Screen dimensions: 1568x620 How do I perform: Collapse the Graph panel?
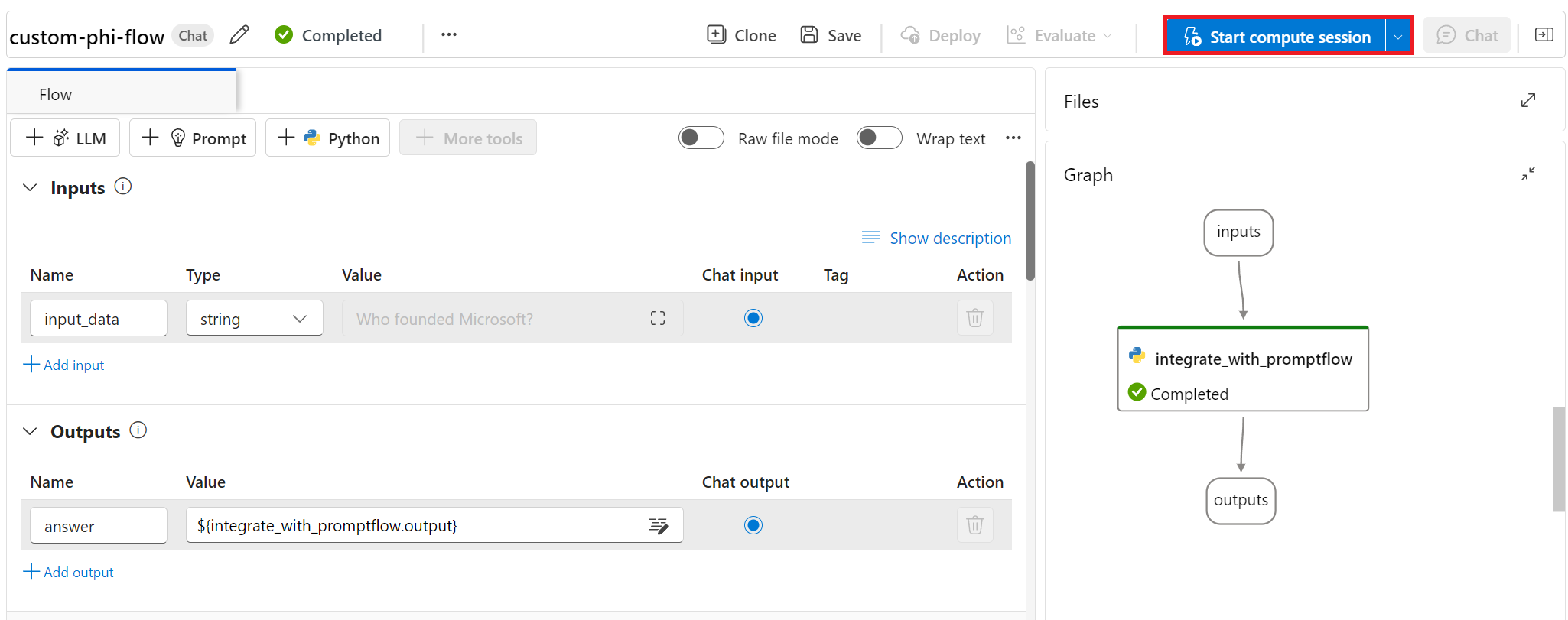(1528, 174)
